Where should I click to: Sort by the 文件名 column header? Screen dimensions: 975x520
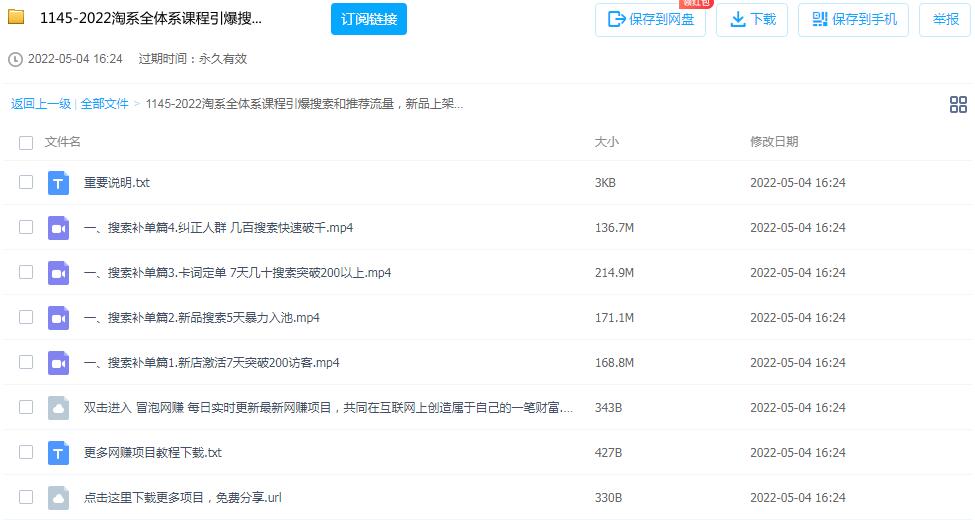pos(62,142)
